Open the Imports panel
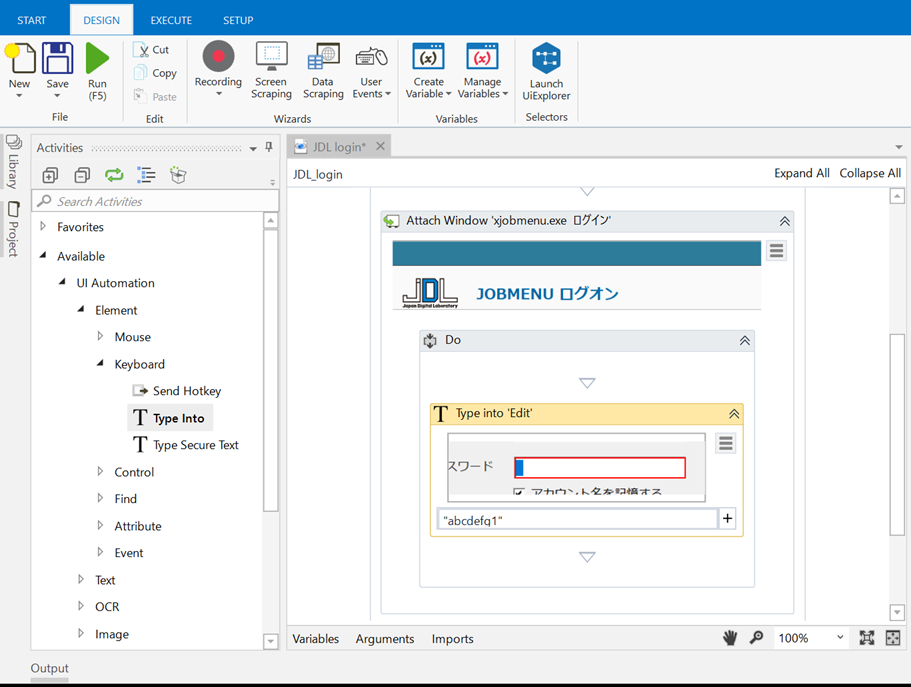 [x=452, y=639]
